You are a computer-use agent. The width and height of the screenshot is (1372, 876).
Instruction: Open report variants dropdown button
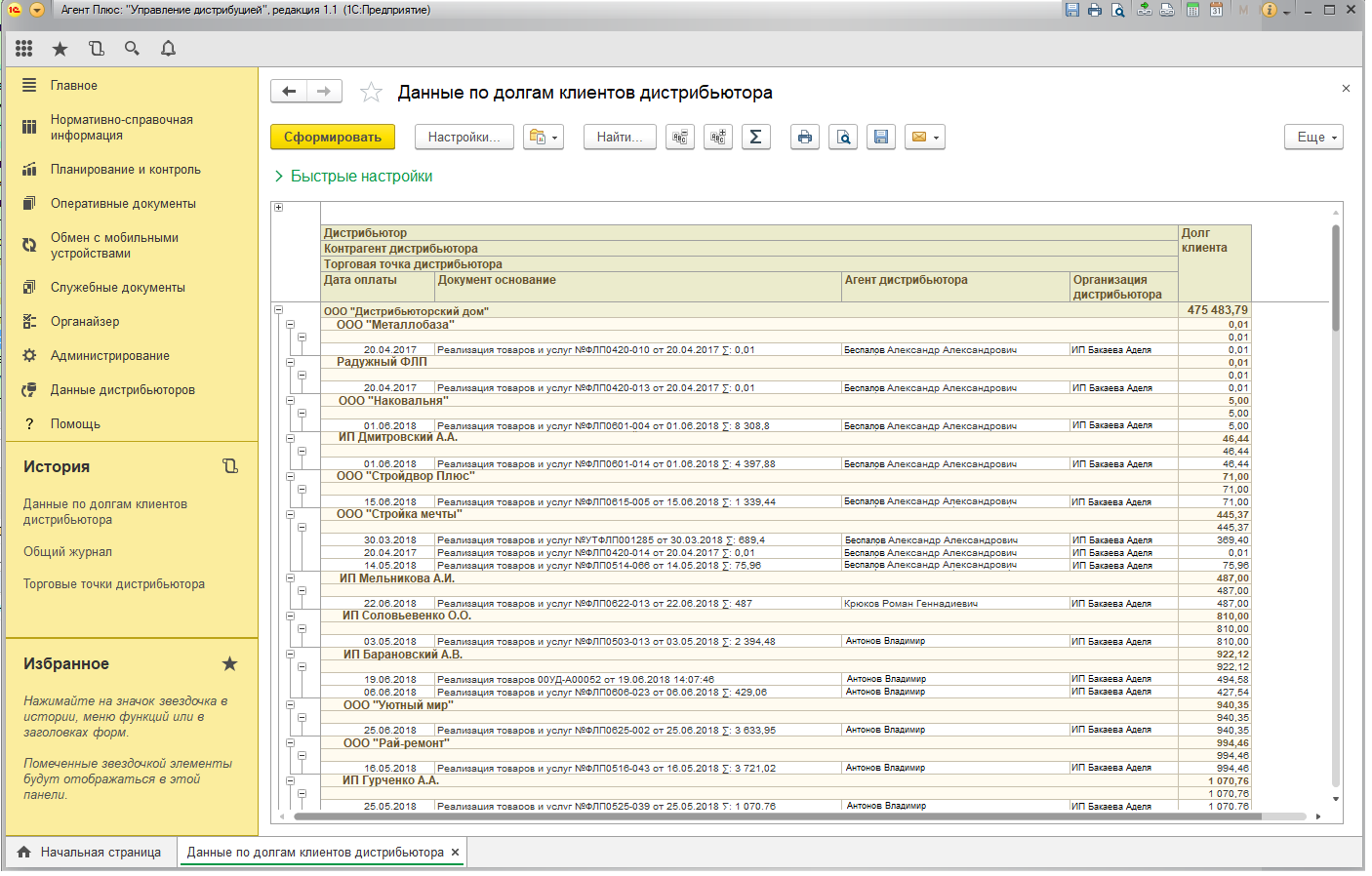544,137
